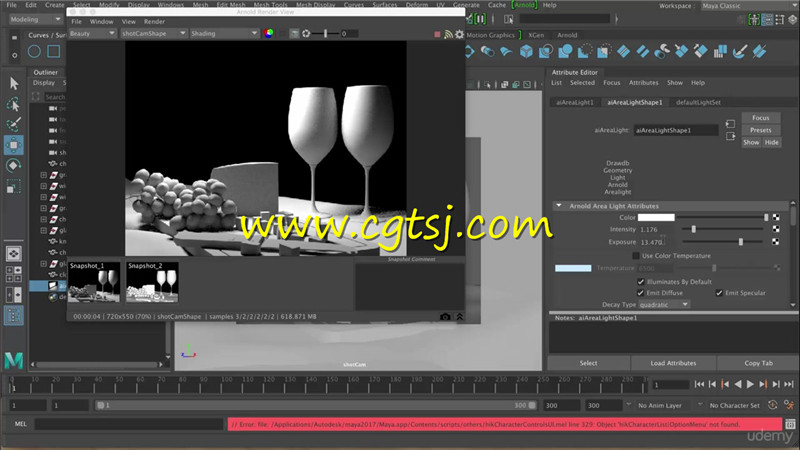Stop the Arnold render with red button
This screenshot has height=450, width=800.
tap(437, 34)
